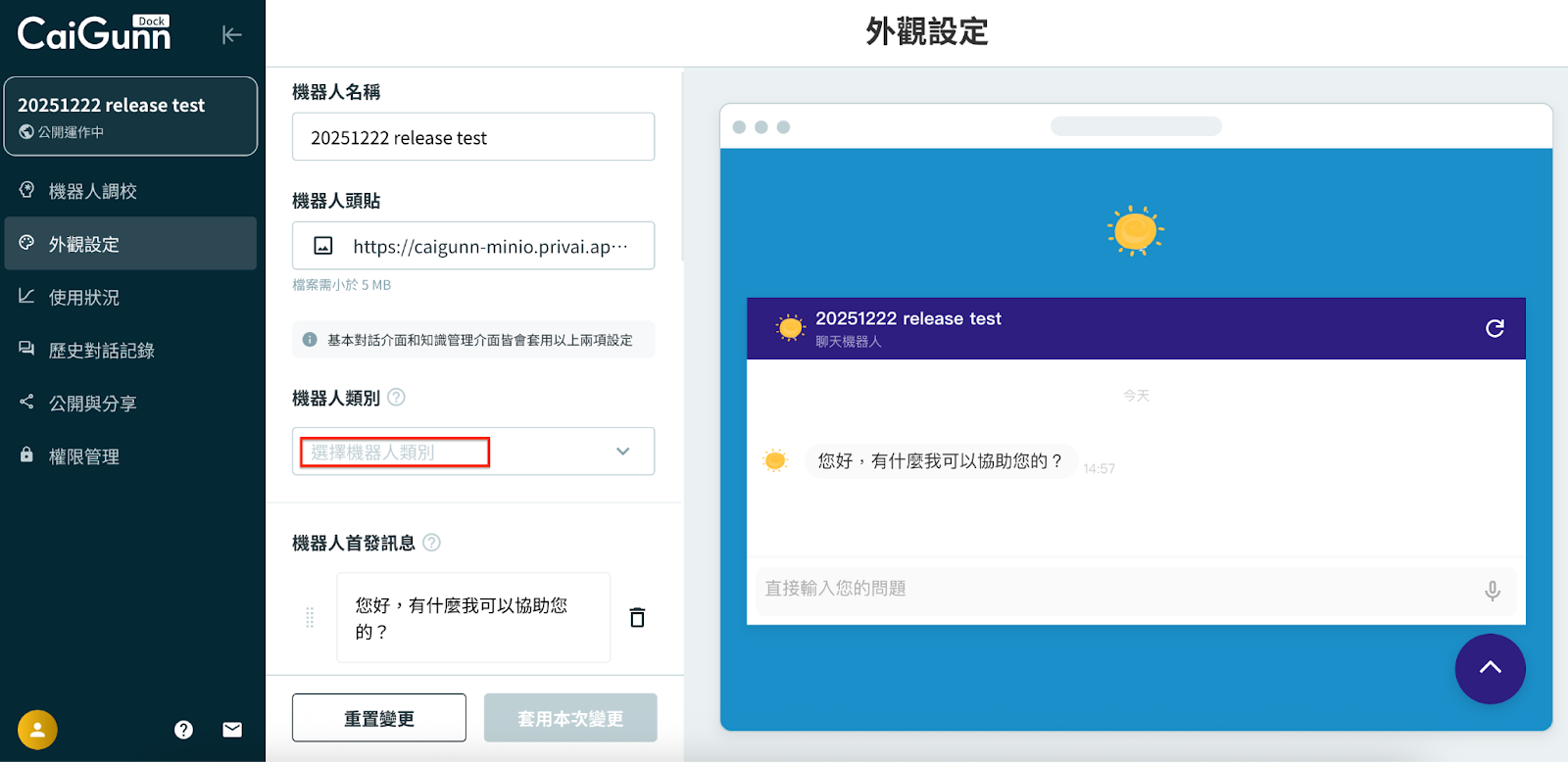This screenshot has height=762, width=1568.
Task: Click the refresh icon in chat header
Action: click(1494, 328)
